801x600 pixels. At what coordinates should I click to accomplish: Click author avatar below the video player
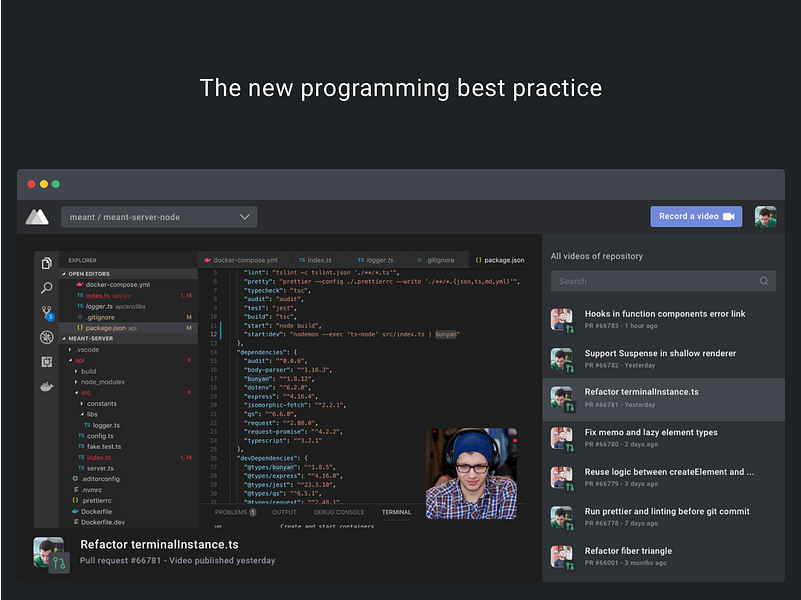coord(49,552)
